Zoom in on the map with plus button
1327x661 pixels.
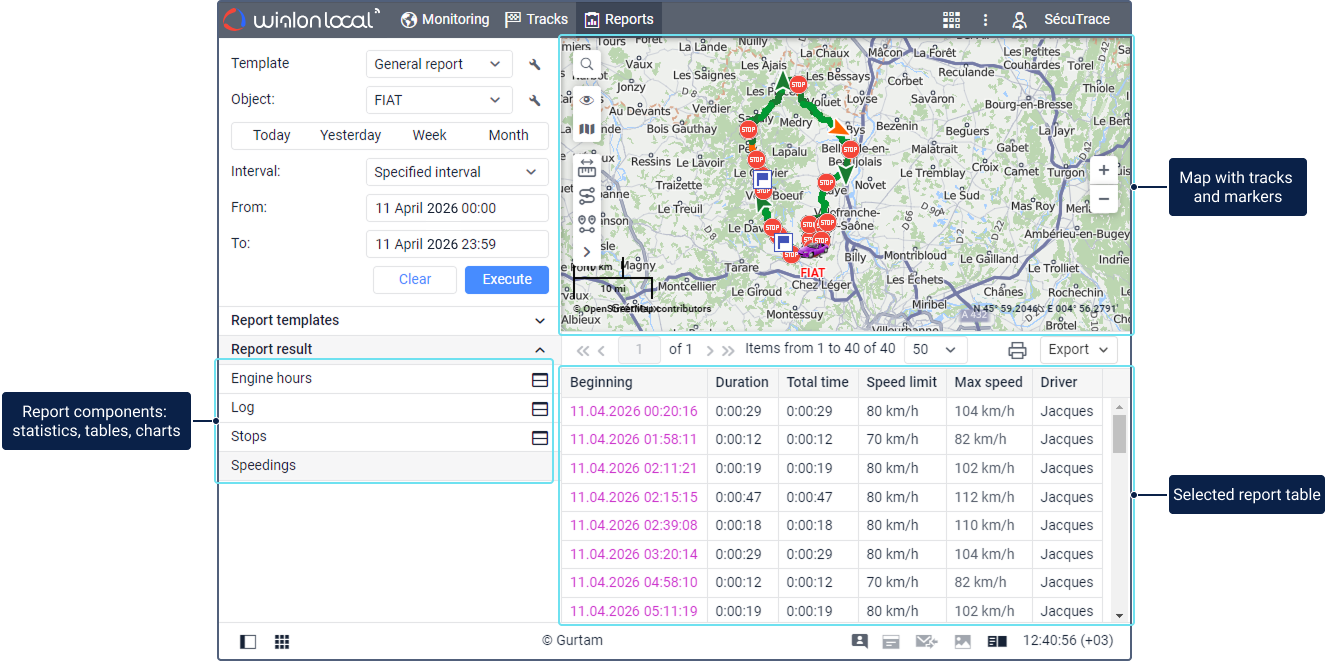tap(1104, 170)
